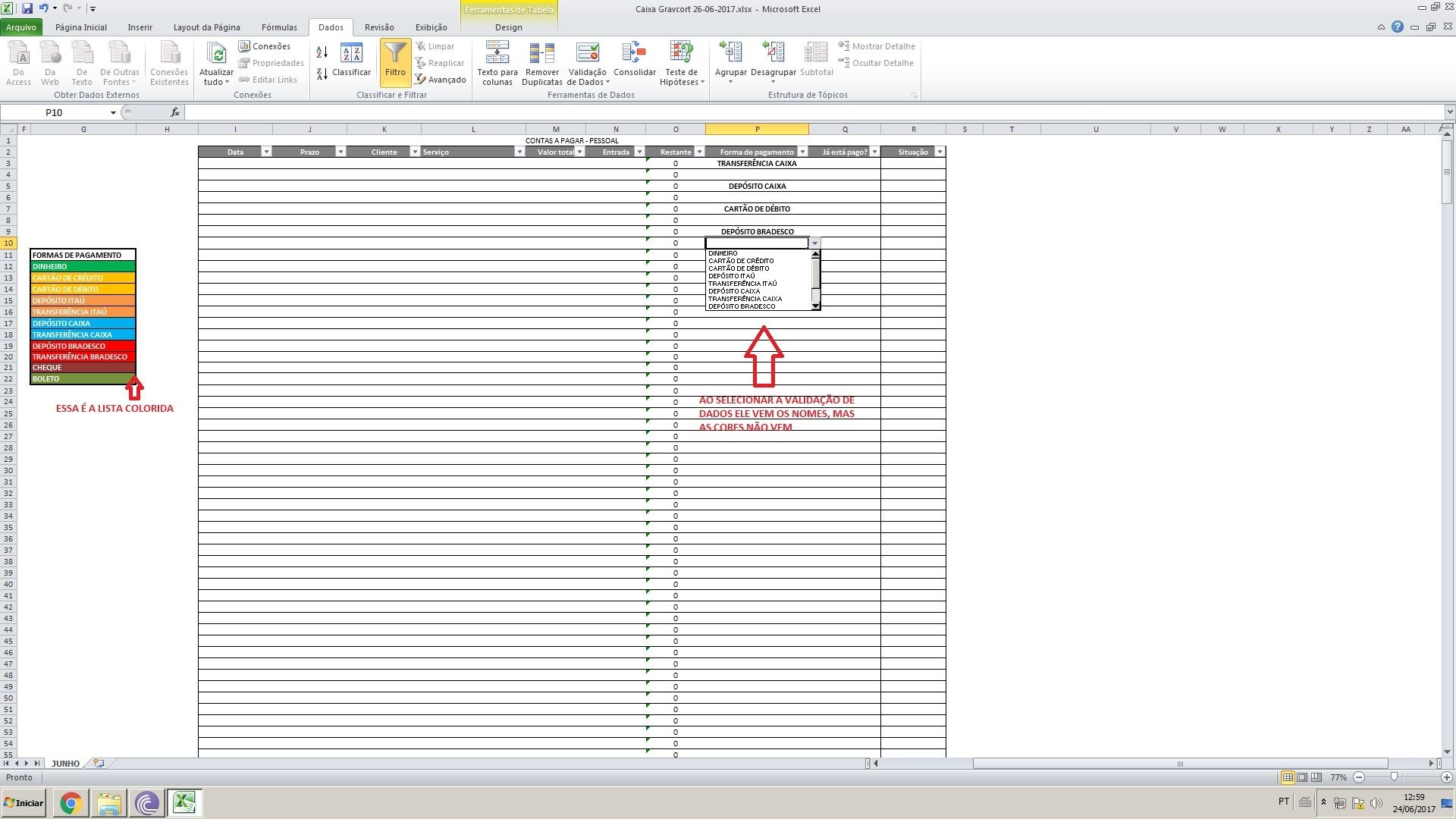Open the Classificar sort dialog
Image resolution: width=1456 pixels, height=819 pixels.
[351, 61]
